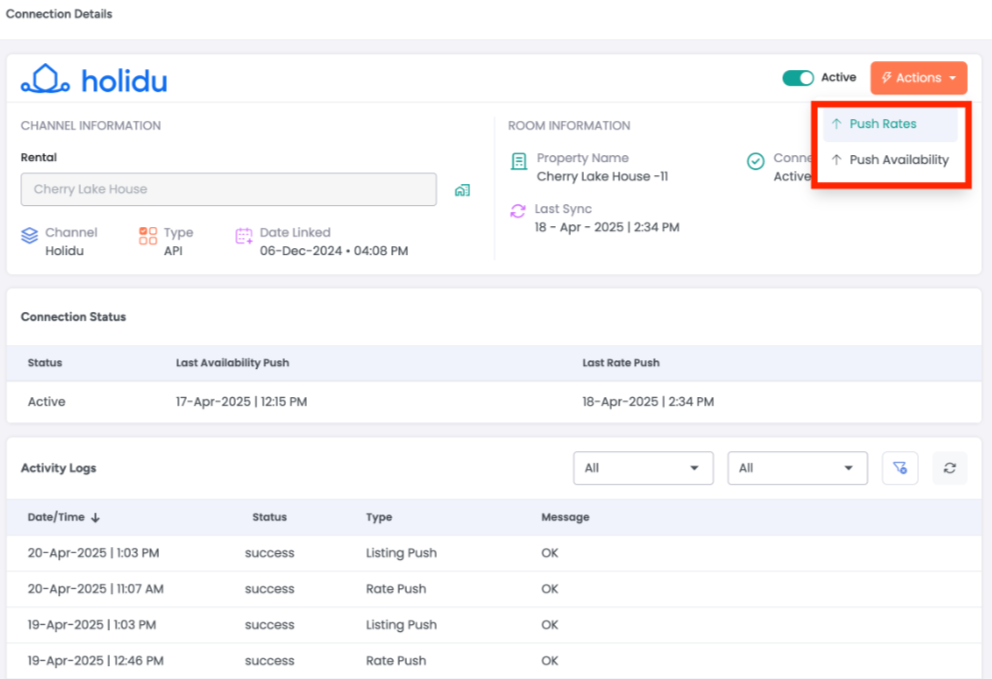Click the rental property icon beside Cherry Lake House field
The image size is (992, 679).
click(462, 190)
